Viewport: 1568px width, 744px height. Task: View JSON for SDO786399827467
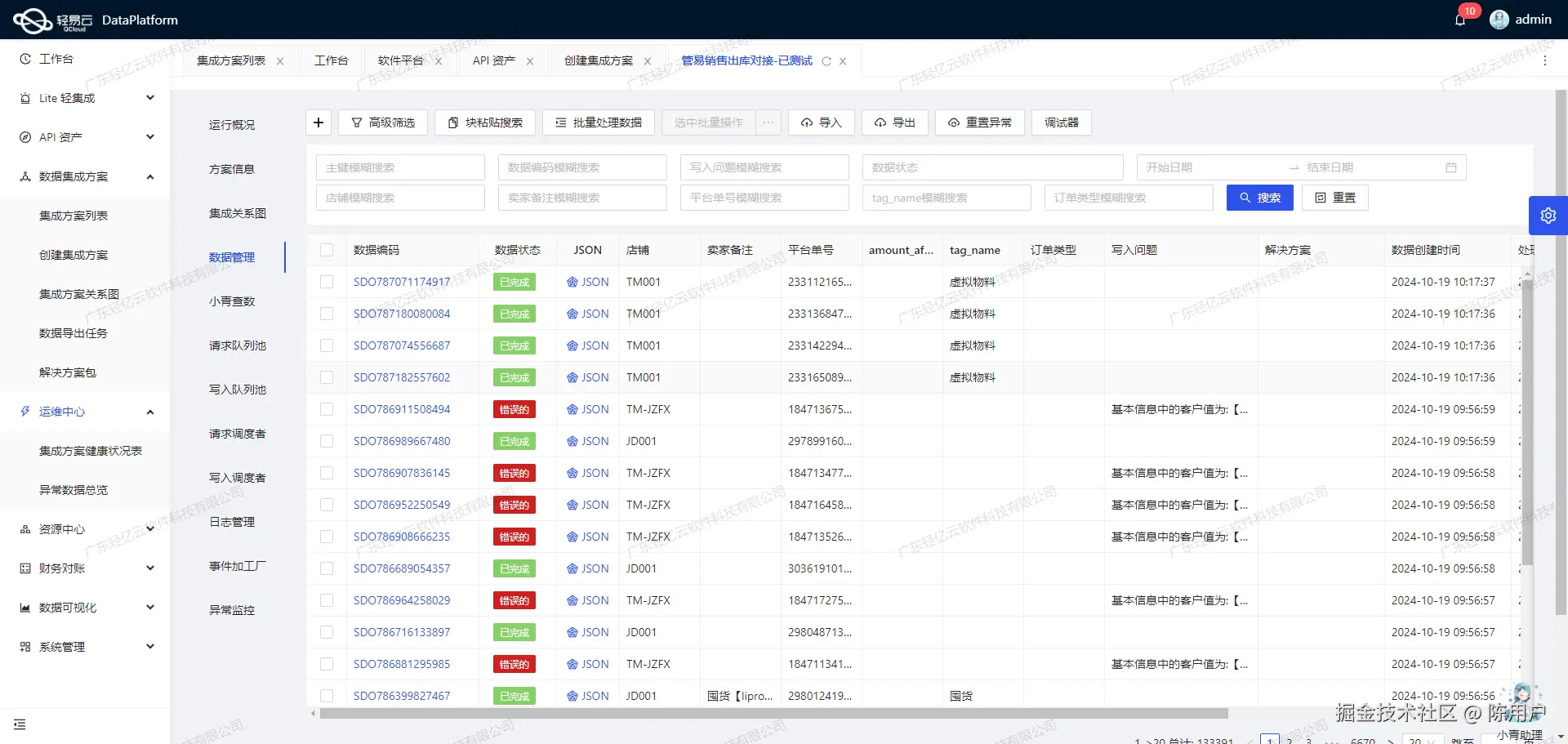pyautogui.click(x=588, y=696)
